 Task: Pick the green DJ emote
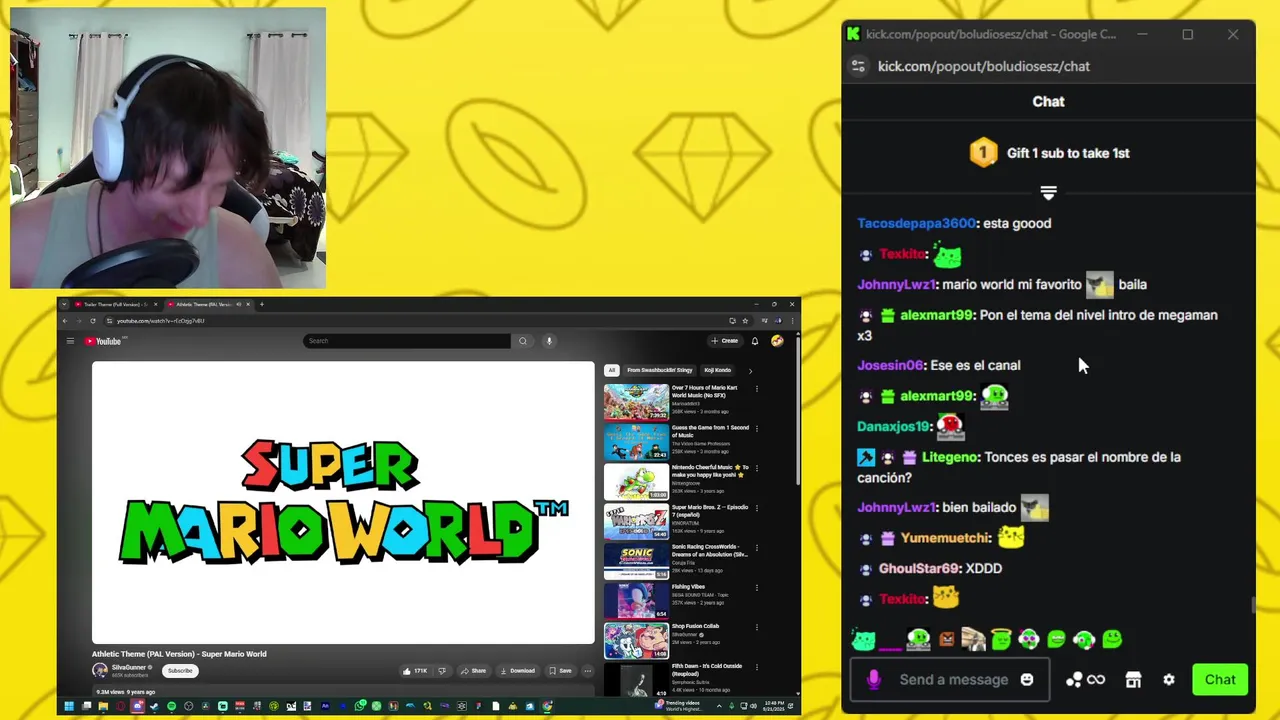click(x=918, y=640)
